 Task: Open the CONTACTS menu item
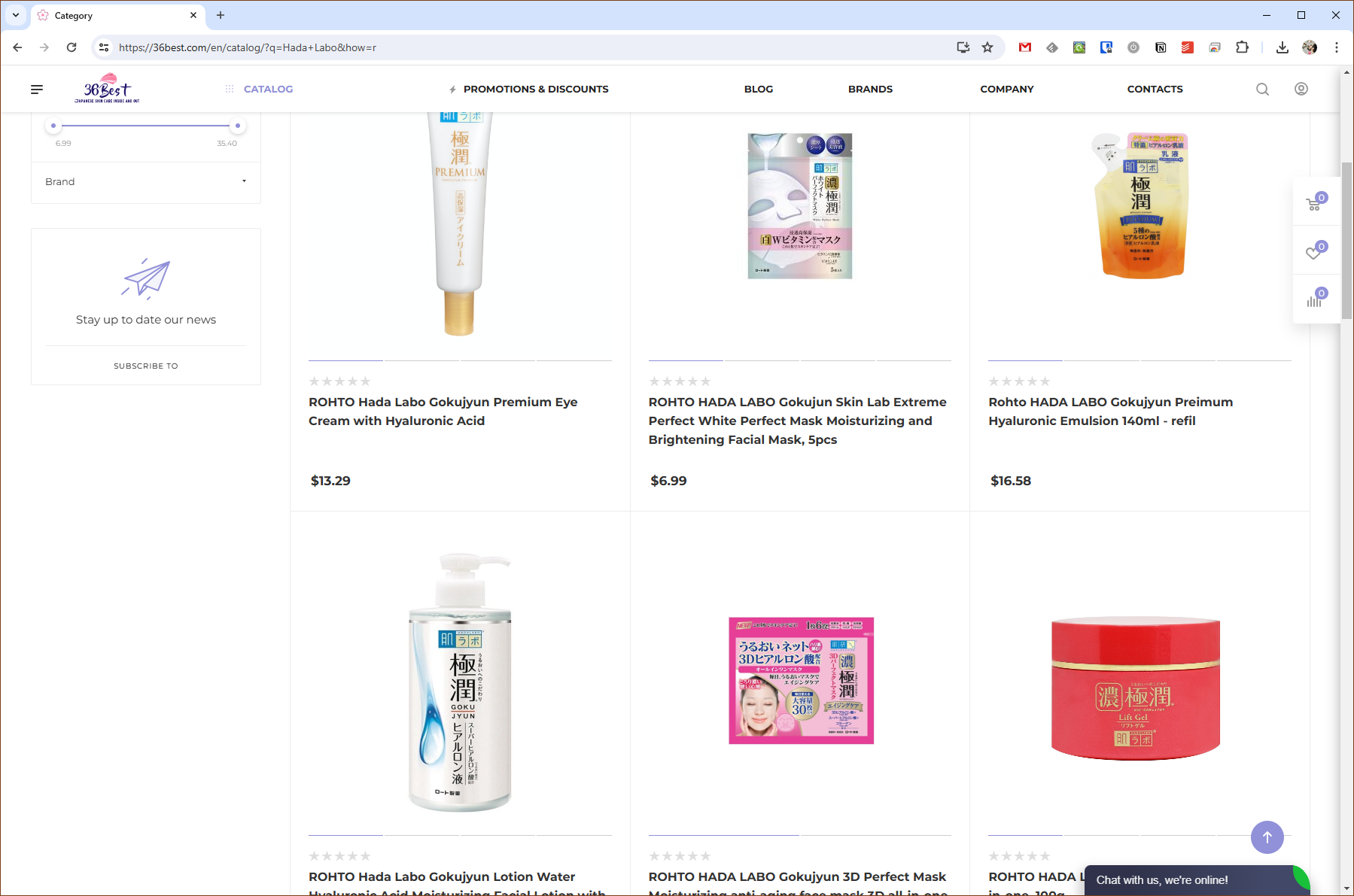pos(1155,89)
